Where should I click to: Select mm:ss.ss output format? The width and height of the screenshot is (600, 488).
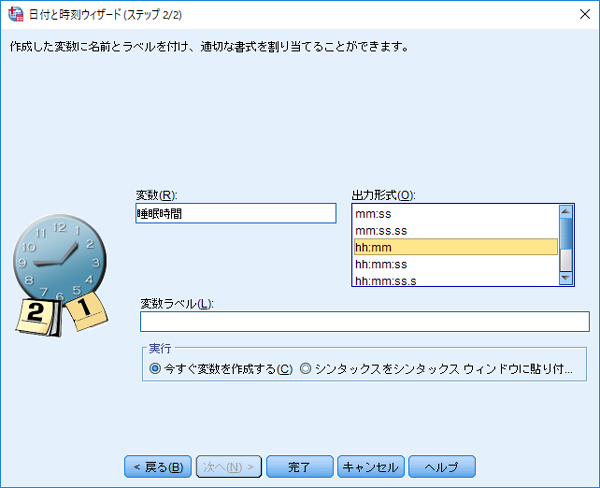pos(456,230)
